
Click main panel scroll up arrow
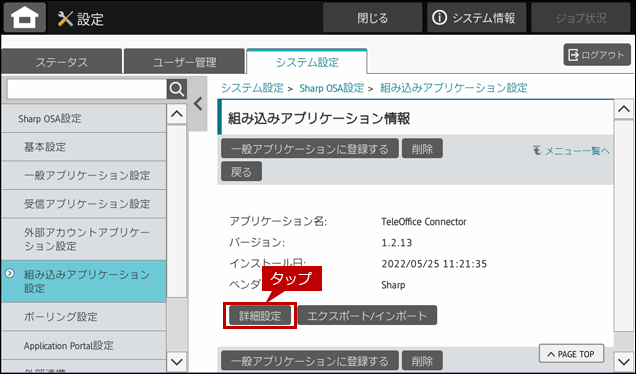tap(624, 109)
